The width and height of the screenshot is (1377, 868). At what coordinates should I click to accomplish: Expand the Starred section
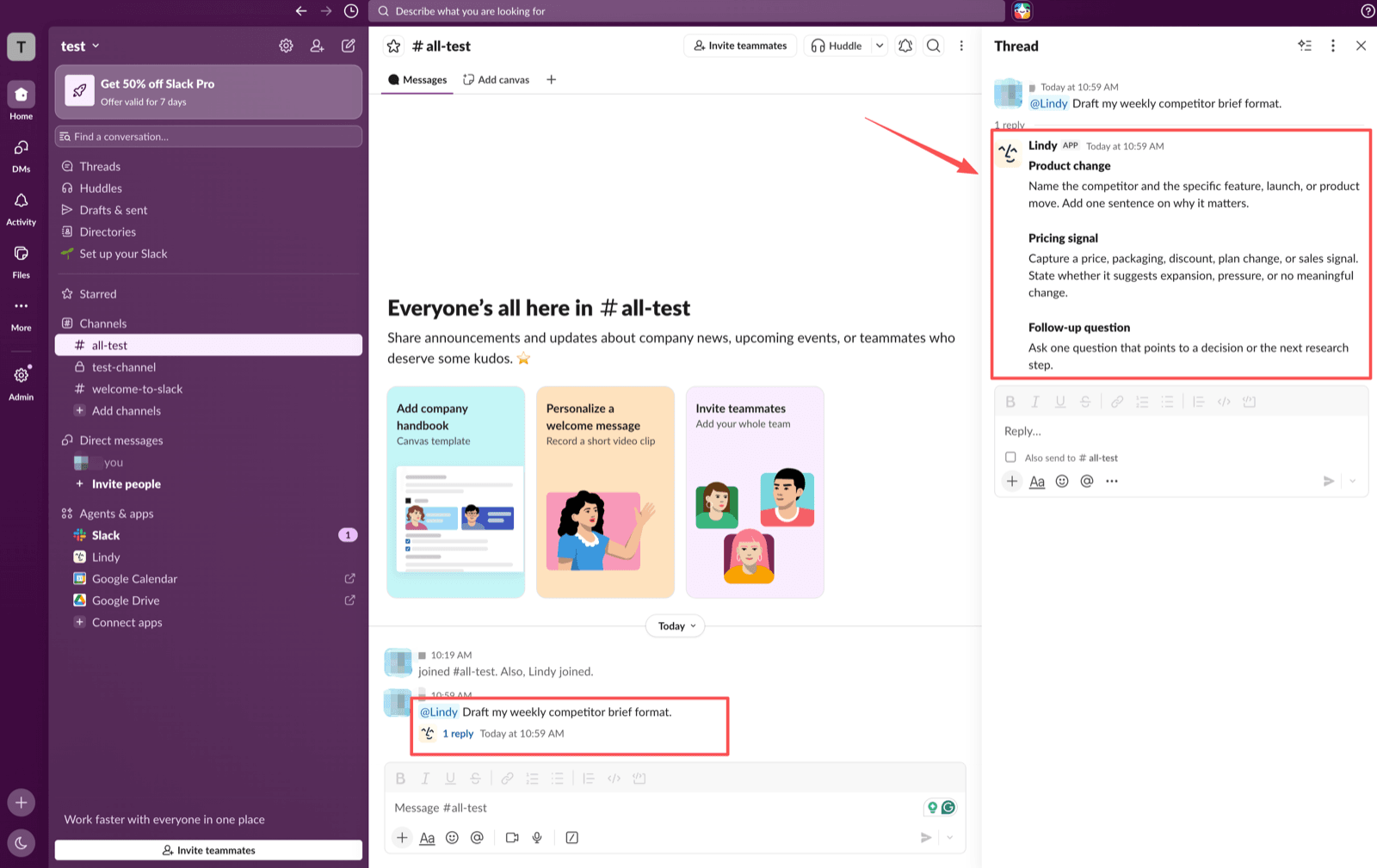pos(97,294)
